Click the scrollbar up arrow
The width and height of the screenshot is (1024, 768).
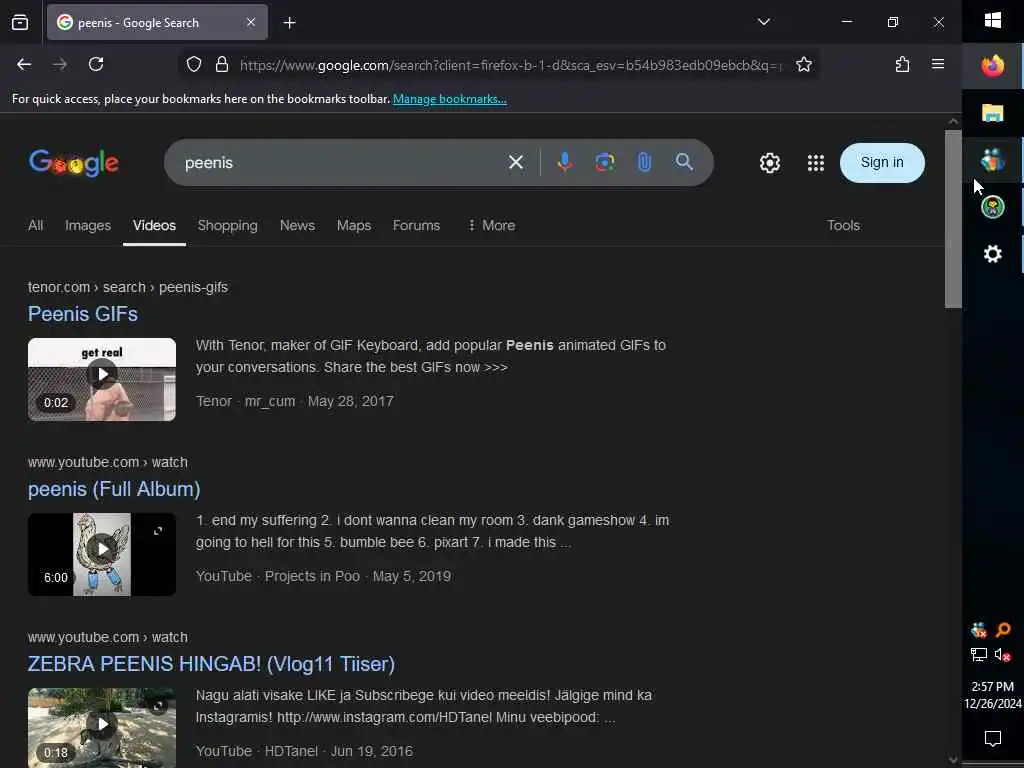point(953,121)
